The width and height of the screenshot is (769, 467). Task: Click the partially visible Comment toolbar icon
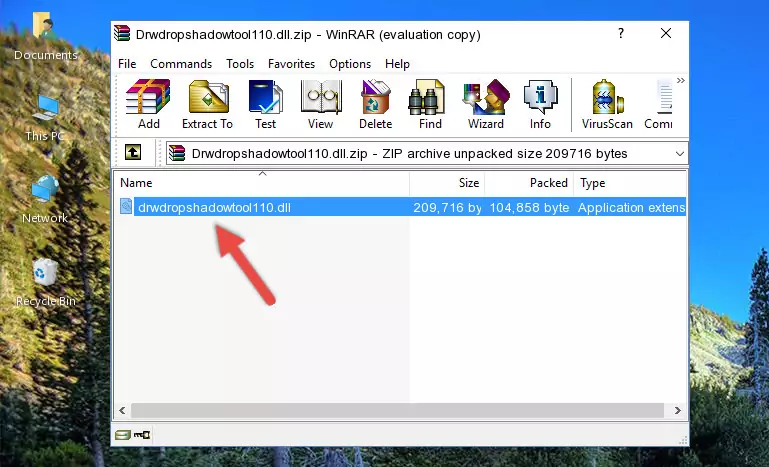[659, 104]
